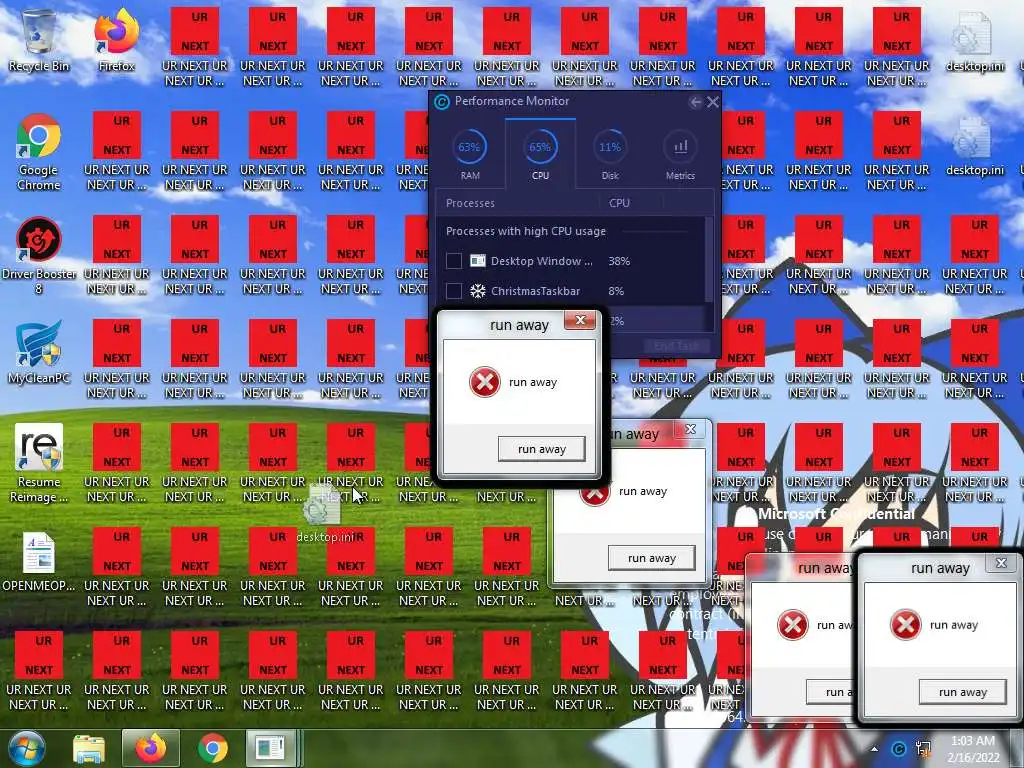Switch to Firefox from the taskbar
This screenshot has height=768, width=1024.
151,748
